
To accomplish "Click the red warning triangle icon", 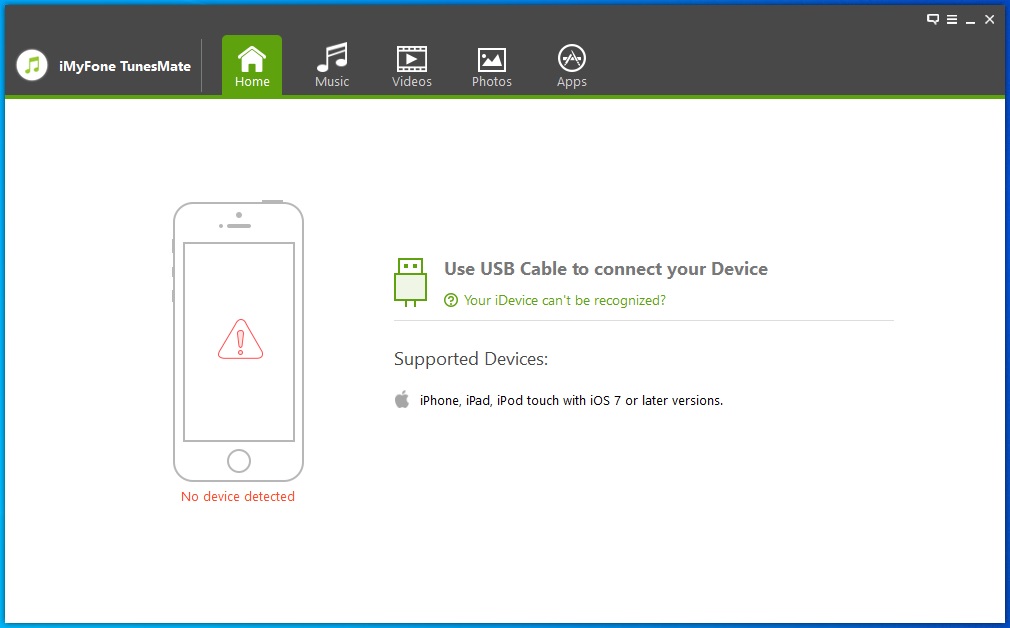I will click(240, 339).
